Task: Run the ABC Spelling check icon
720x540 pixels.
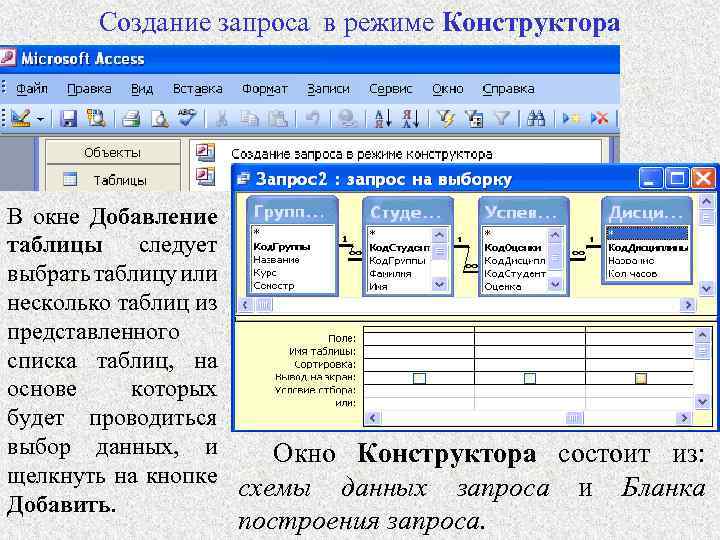Action: pos(187,118)
